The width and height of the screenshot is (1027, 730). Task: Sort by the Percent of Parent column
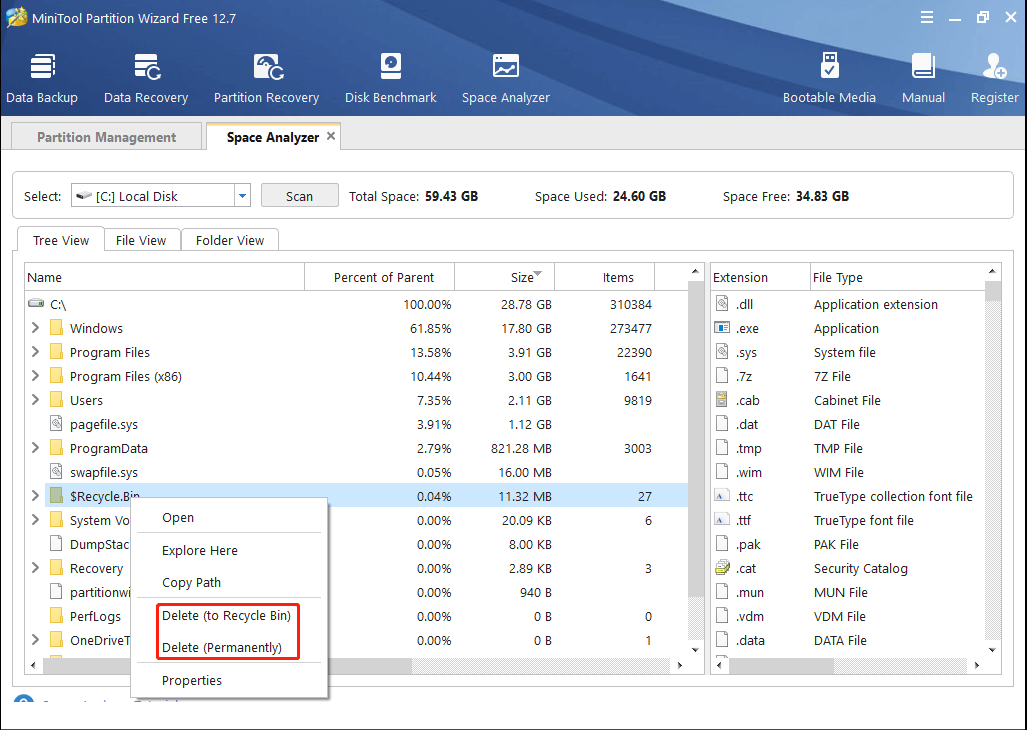tap(380, 277)
